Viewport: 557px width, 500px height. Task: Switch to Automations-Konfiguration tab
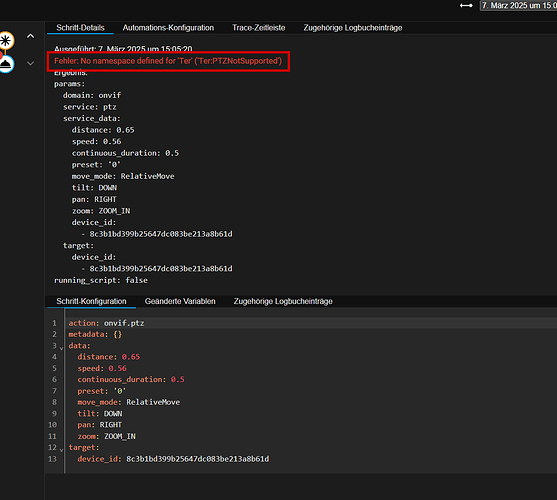[168, 28]
